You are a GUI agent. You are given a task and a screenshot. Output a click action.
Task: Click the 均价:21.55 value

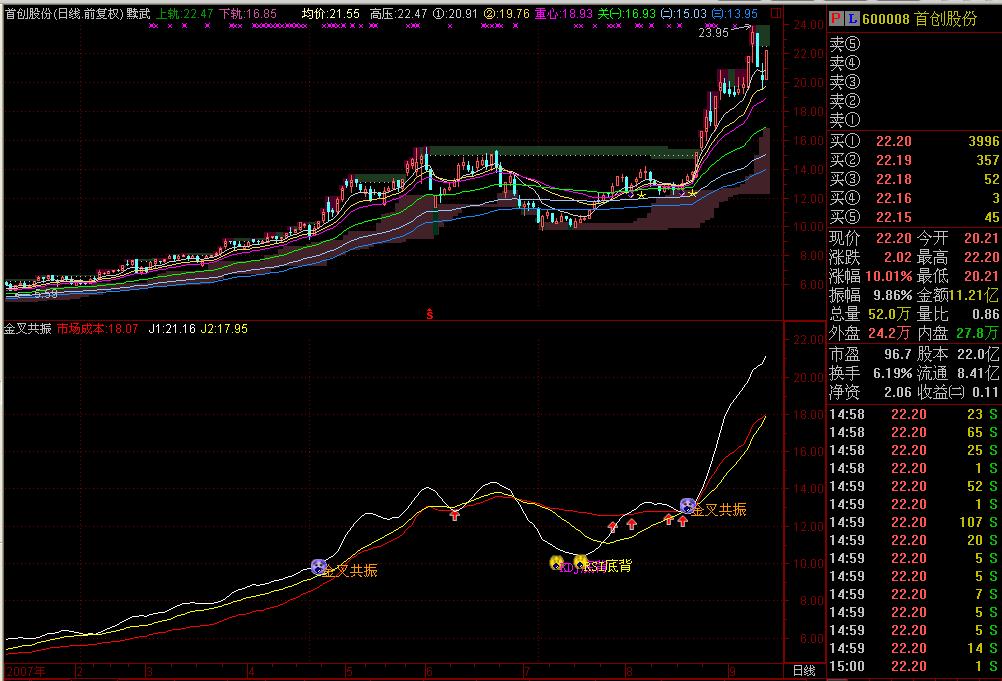click(331, 13)
